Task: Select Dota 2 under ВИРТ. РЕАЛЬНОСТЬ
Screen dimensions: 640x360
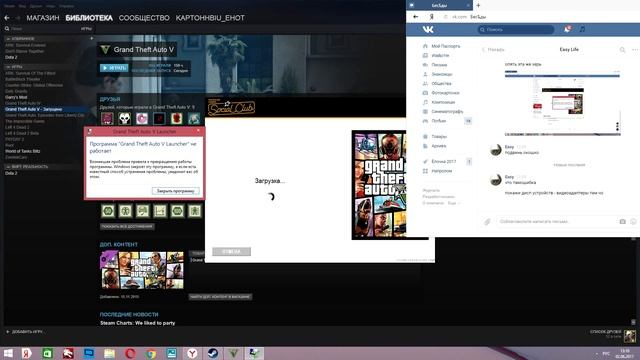Action: click(x=11, y=173)
